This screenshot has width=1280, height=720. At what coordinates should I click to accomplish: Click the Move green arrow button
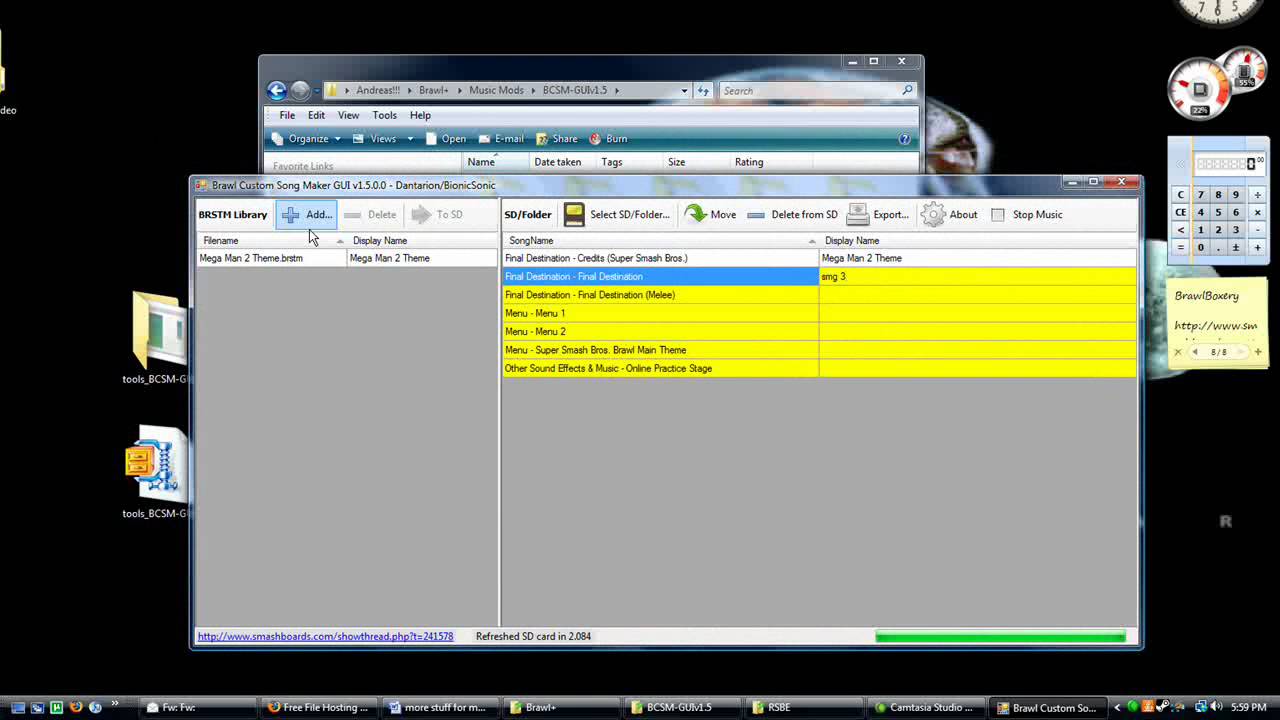click(710, 214)
